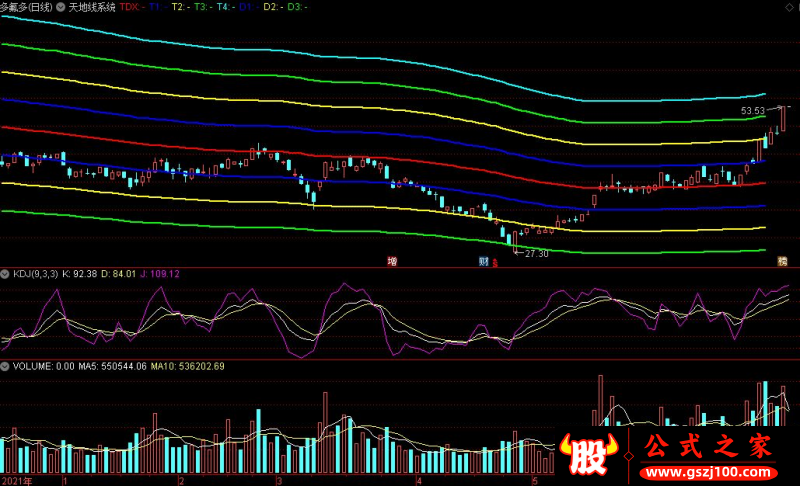Open the VOLUME indicator dropdown arrow
The width and height of the screenshot is (800, 486).
pyautogui.click(x=5, y=366)
